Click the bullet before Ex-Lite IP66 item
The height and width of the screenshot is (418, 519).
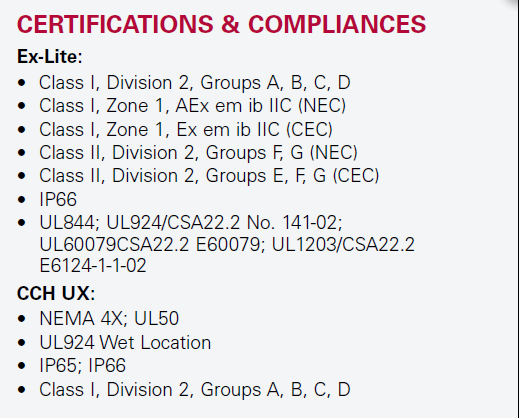(22, 199)
